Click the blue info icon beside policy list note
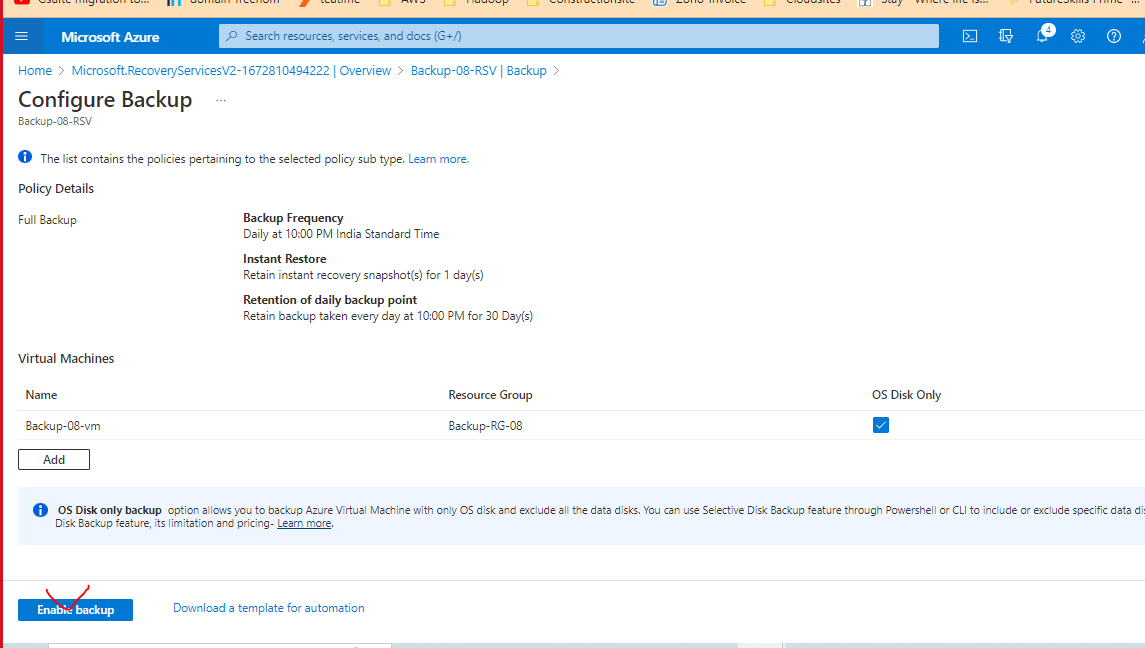This screenshot has width=1145, height=648. (x=25, y=157)
